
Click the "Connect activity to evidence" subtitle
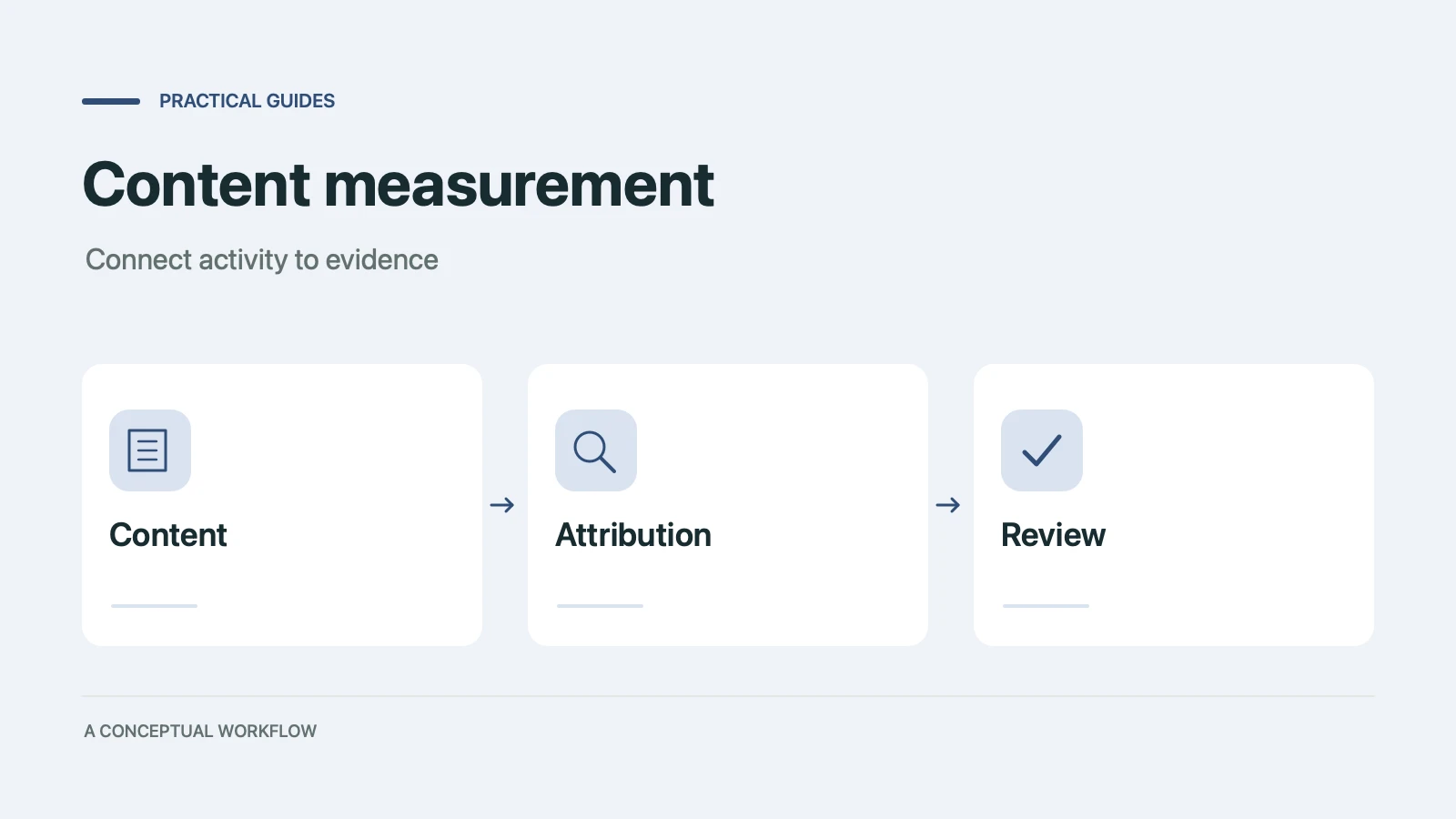click(x=262, y=260)
